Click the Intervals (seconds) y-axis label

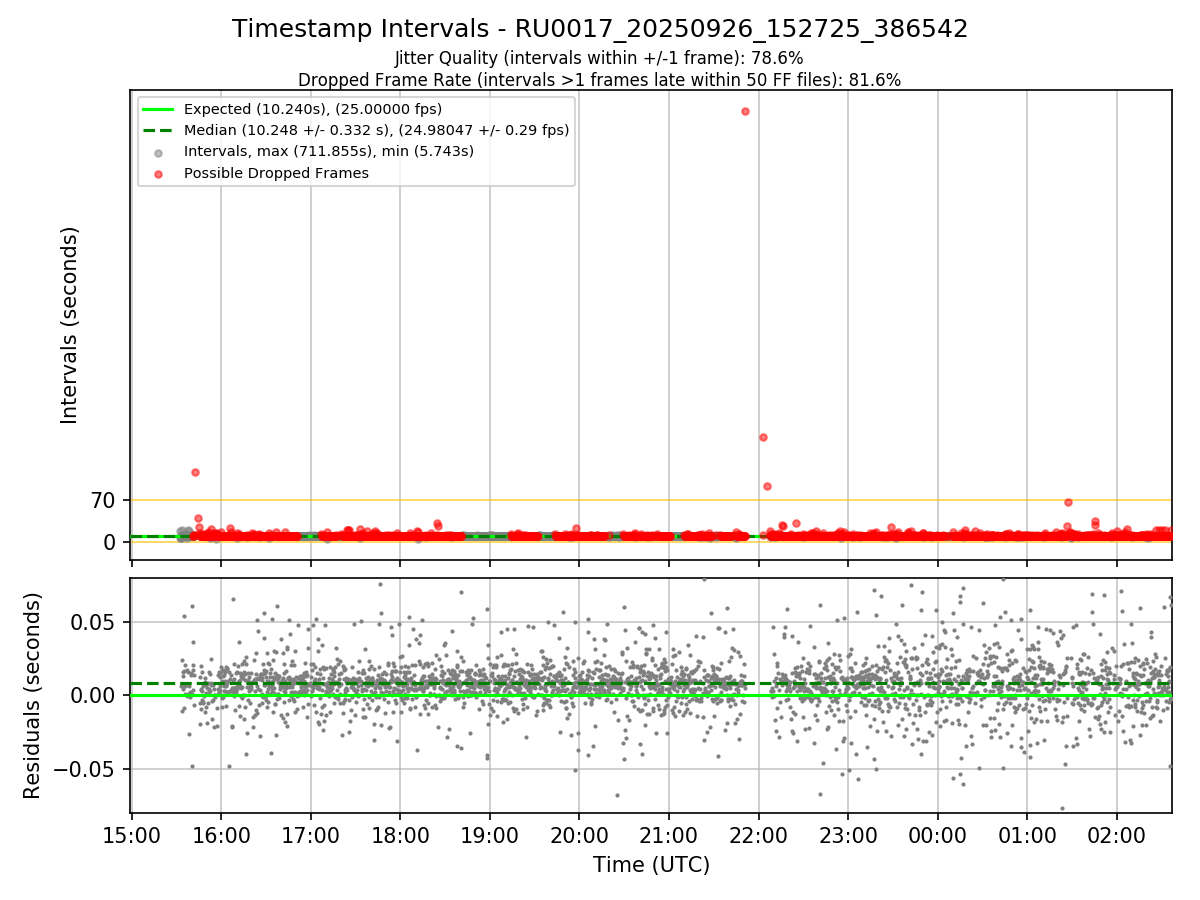pos(69,325)
